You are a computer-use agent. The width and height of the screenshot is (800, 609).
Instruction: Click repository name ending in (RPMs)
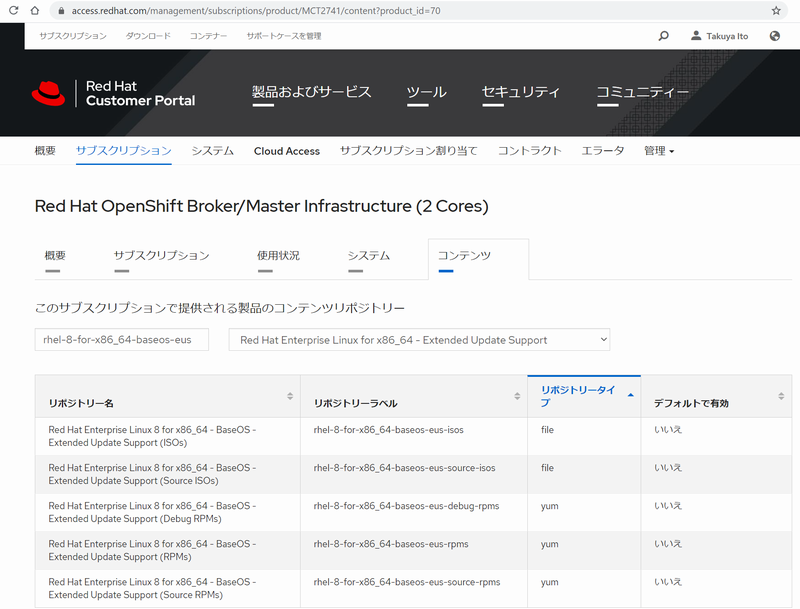point(152,551)
